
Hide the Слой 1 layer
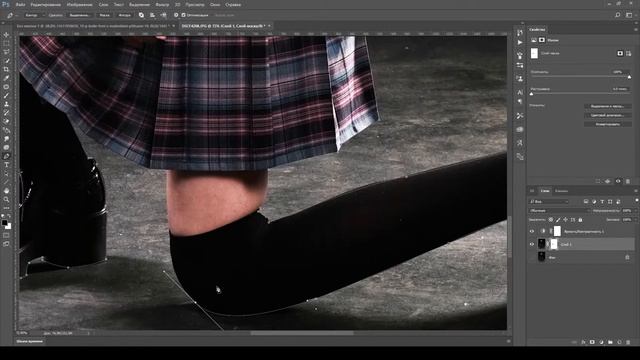(x=532, y=244)
